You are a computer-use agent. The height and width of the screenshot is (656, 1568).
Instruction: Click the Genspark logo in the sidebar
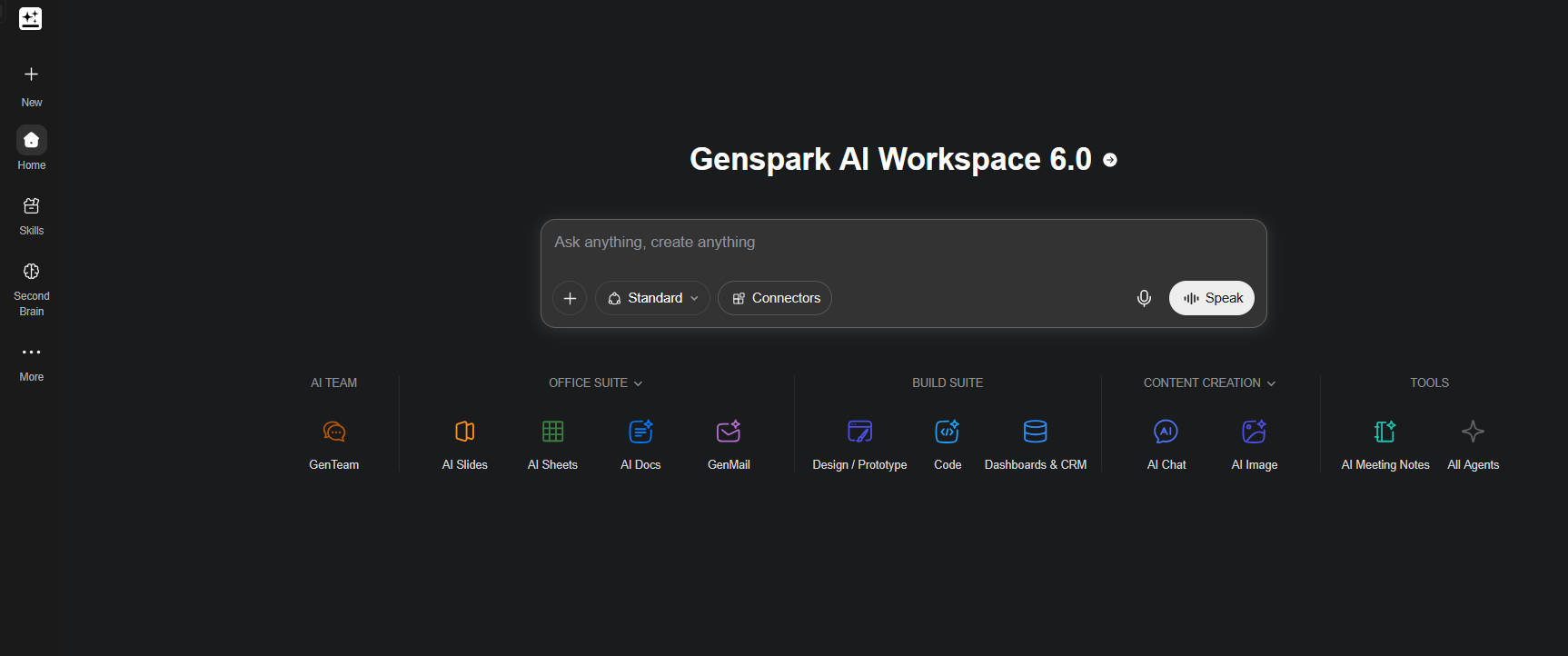coord(31,19)
